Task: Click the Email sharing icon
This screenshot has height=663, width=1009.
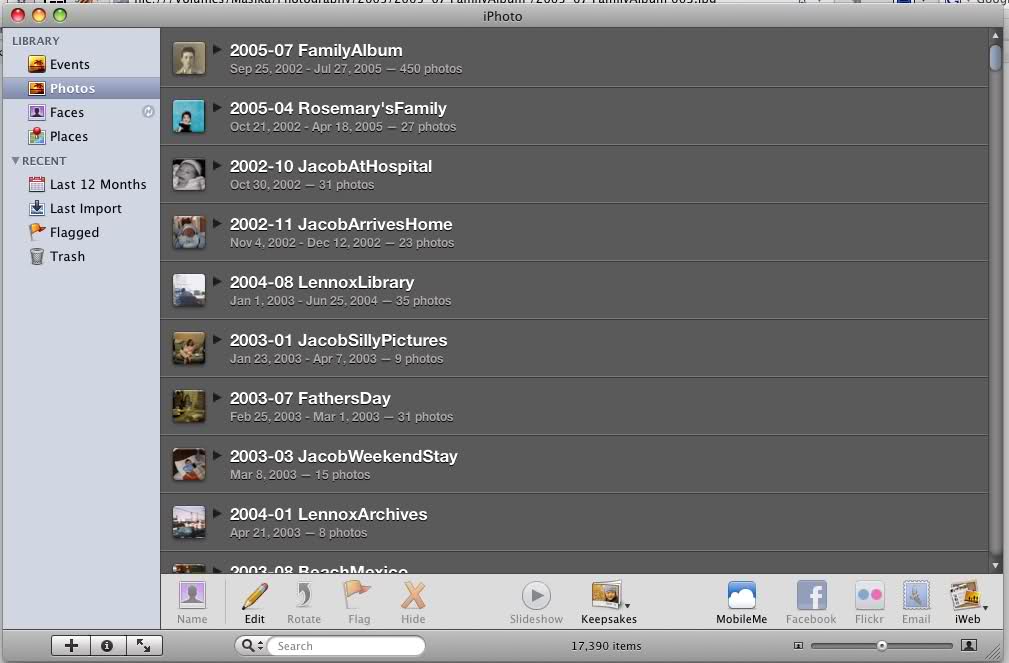Action: (x=916, y=602)
